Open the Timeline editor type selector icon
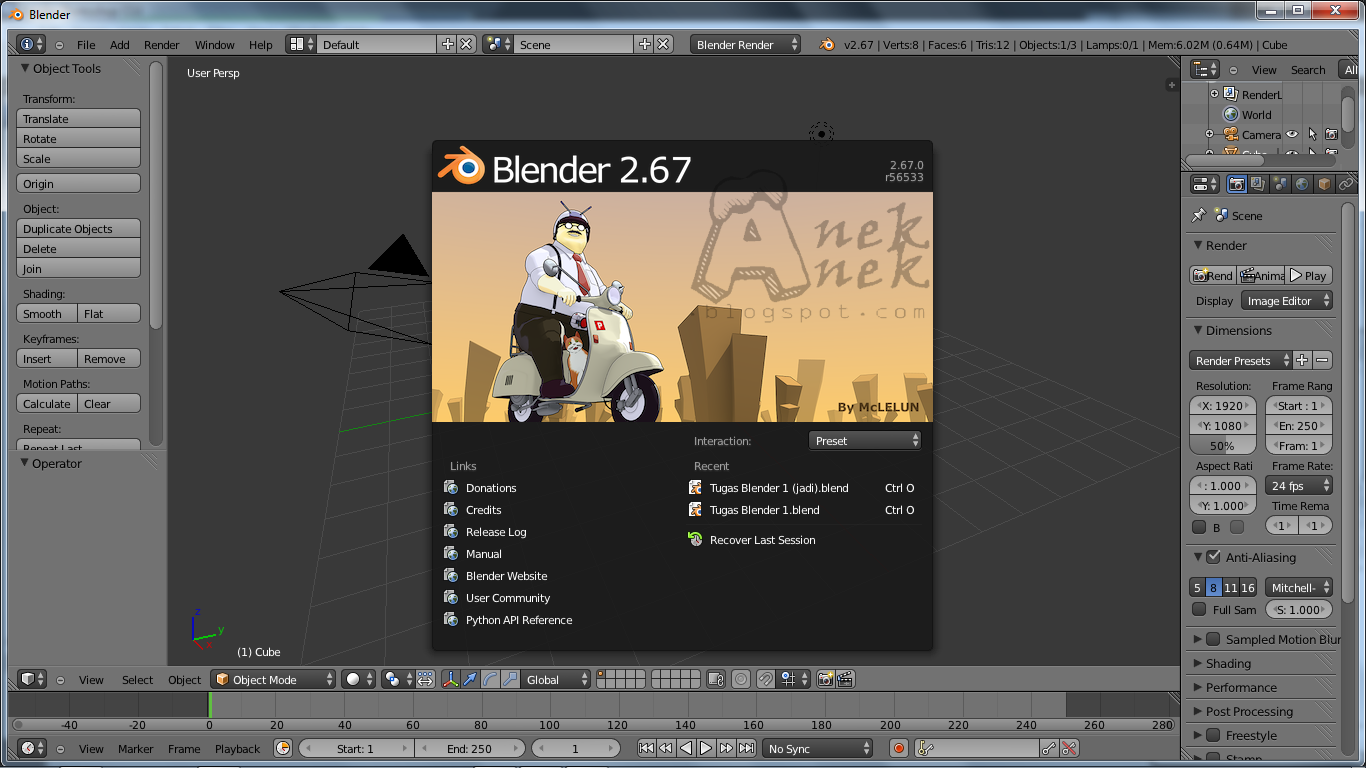The width and height of the screenshot is (1366, 768). point(32,748)
